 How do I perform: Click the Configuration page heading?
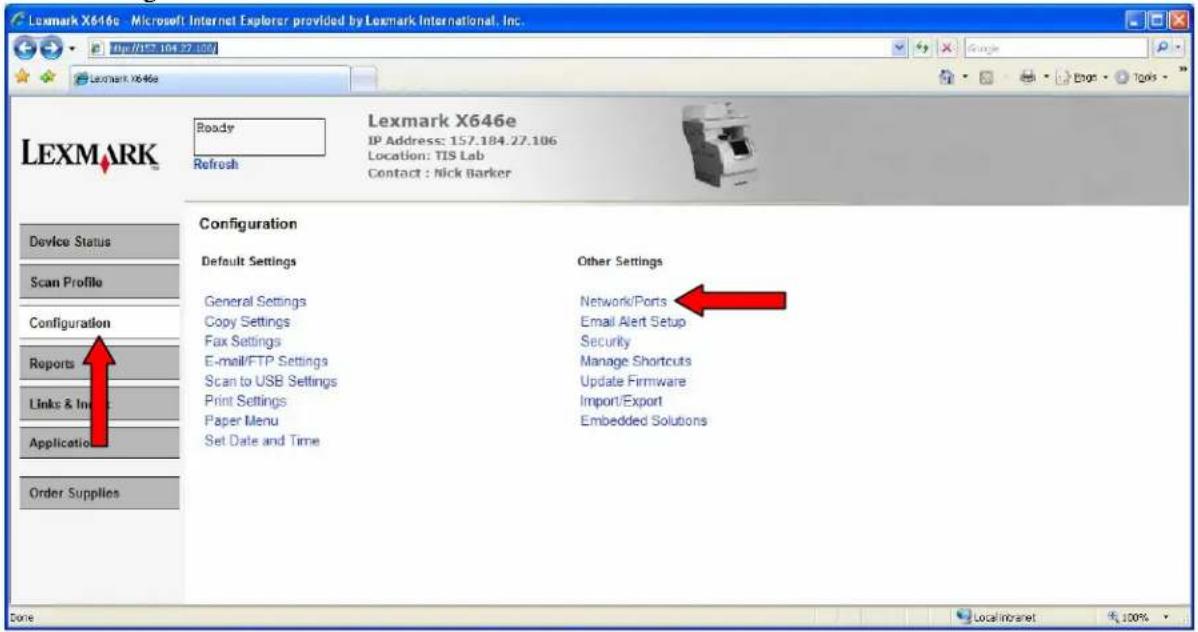(248, 224)
